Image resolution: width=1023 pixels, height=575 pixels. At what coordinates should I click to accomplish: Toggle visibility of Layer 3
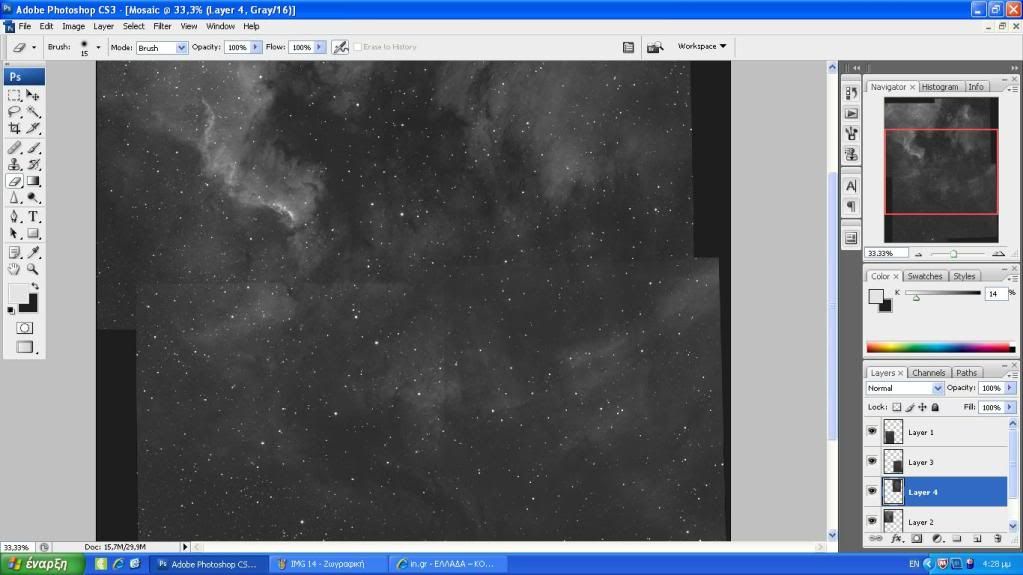click(873, 462)
